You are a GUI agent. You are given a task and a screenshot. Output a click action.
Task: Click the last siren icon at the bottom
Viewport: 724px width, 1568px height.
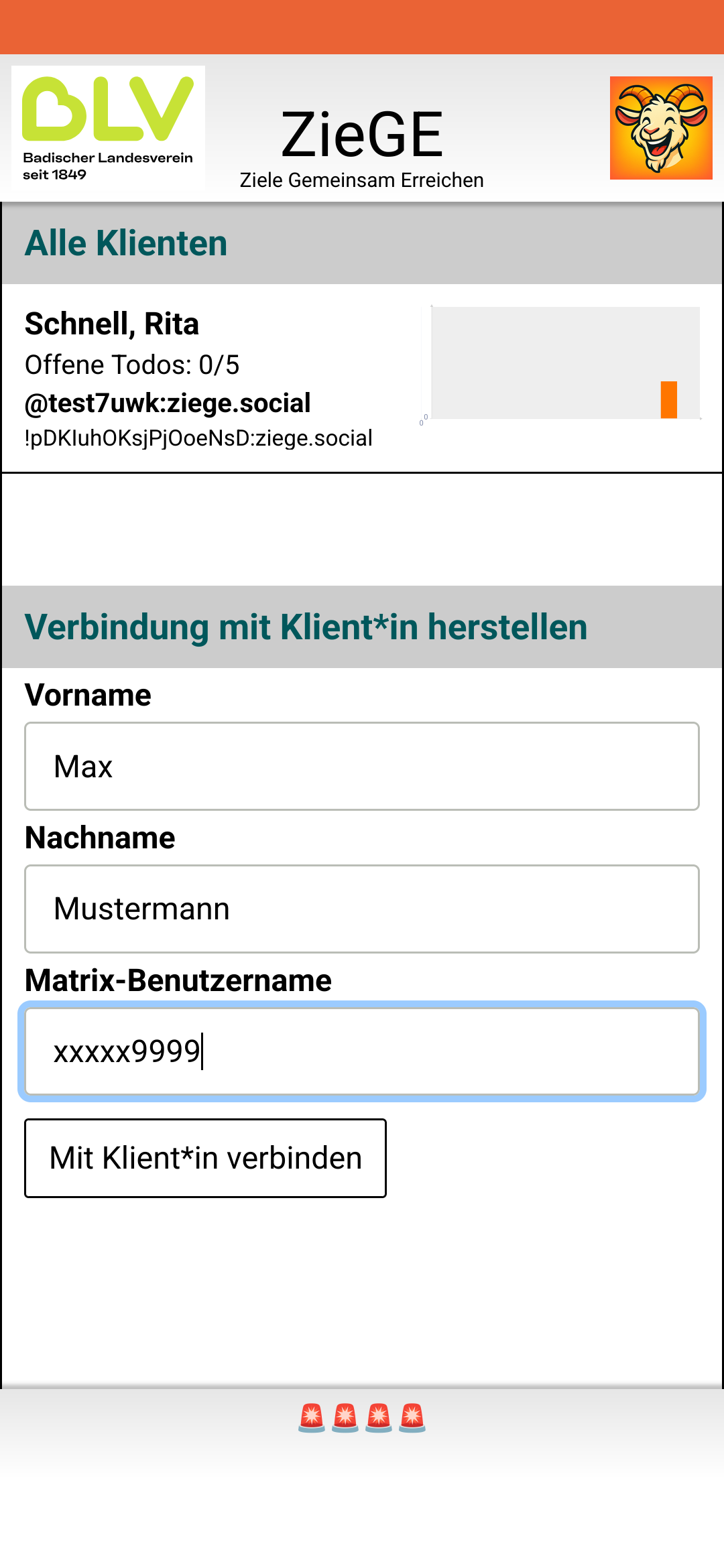[413, 1417]
